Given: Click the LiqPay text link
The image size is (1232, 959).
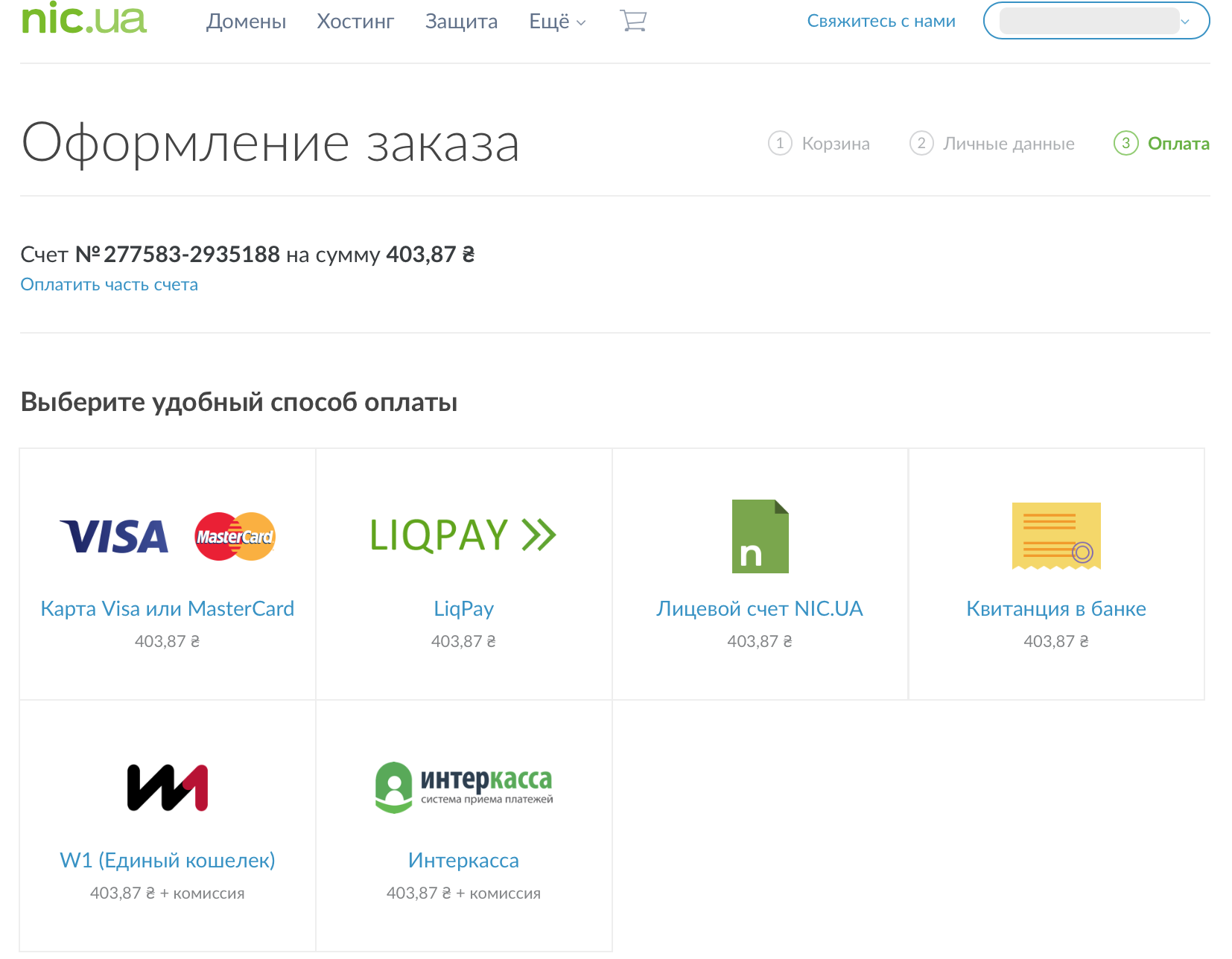Looking at the screenshot, I should coord(463,609).
